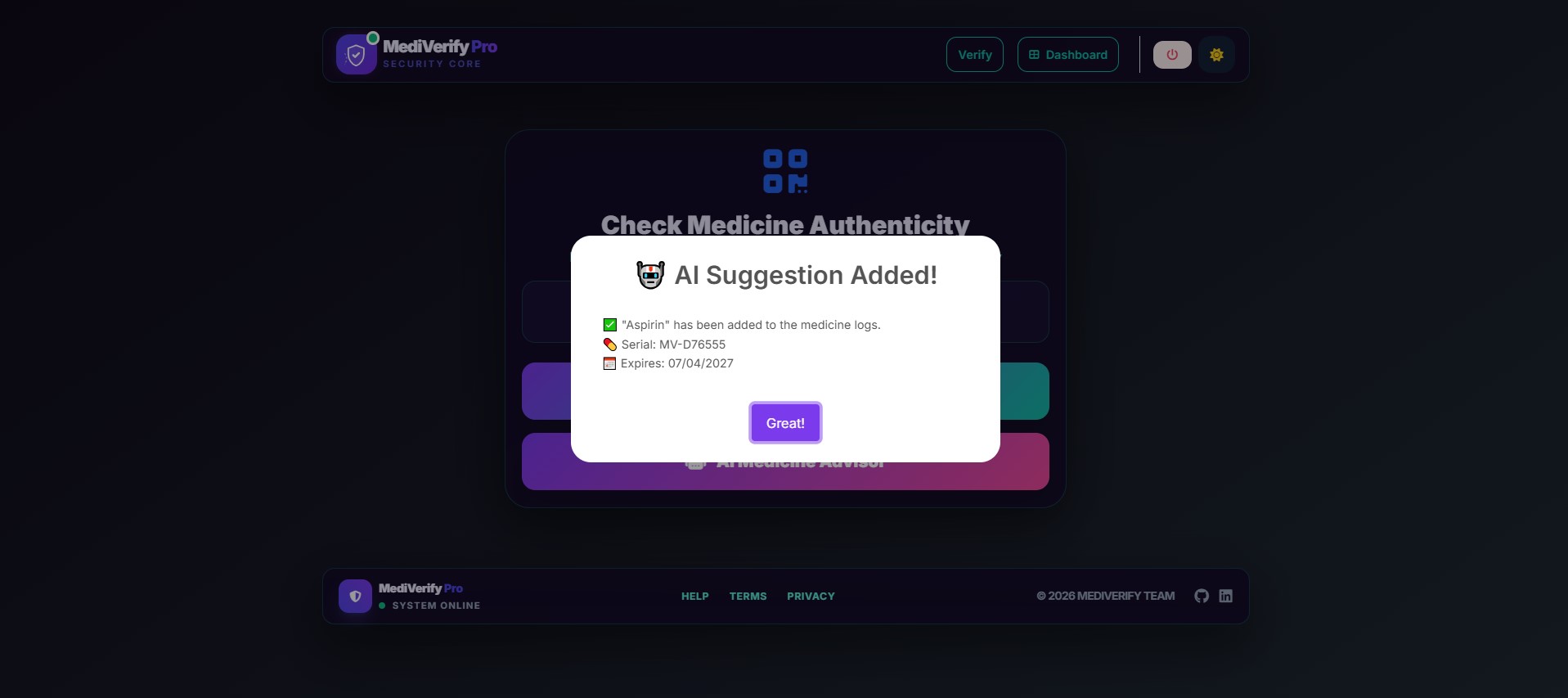Click the pill icon next to Serial
Viewport: 1568px width, 698px height.
[x=609, y=344]
